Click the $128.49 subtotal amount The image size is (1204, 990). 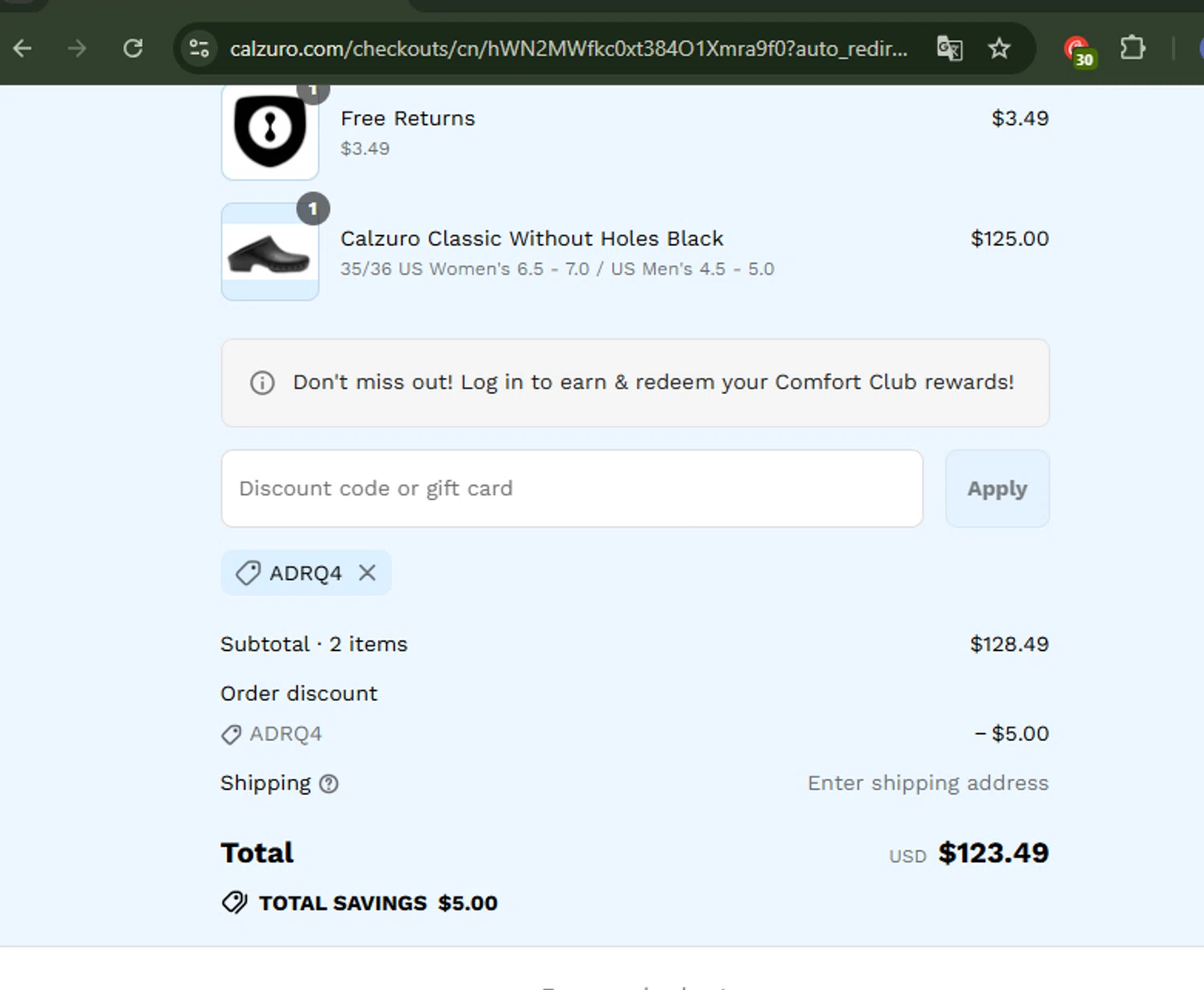[x=1010, y=644]
